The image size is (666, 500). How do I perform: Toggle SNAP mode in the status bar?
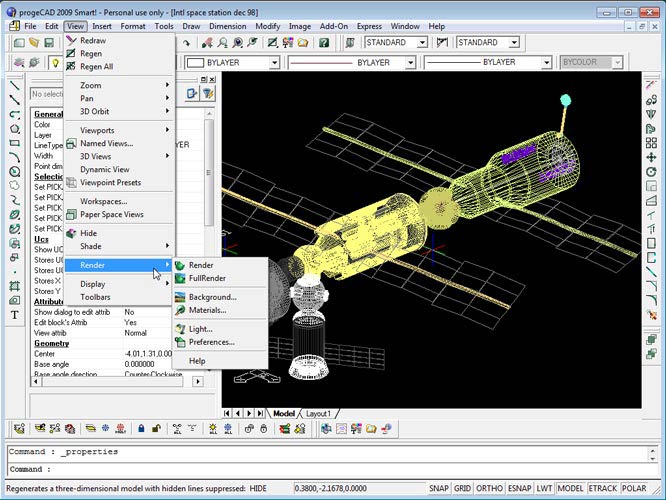click(x=439, y=488)
